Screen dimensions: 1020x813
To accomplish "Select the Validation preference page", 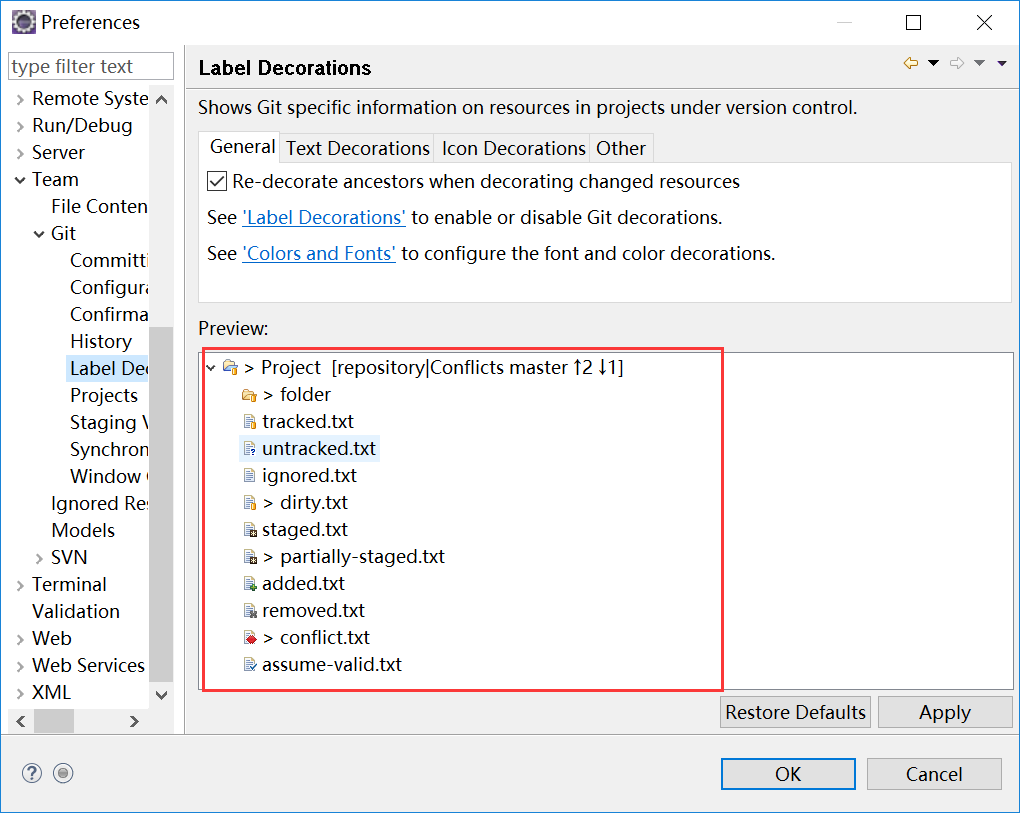I will coord(76,611).
